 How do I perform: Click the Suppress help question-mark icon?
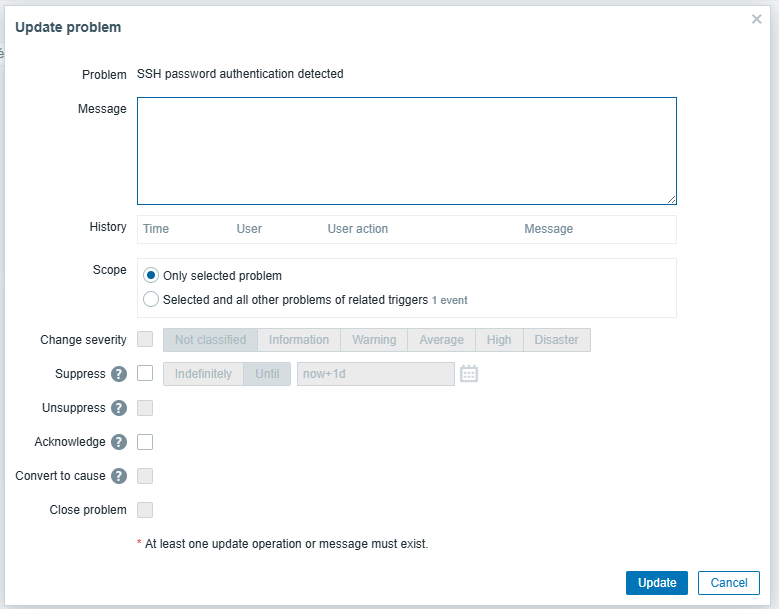pyautogui.click(x=119, y=374)
